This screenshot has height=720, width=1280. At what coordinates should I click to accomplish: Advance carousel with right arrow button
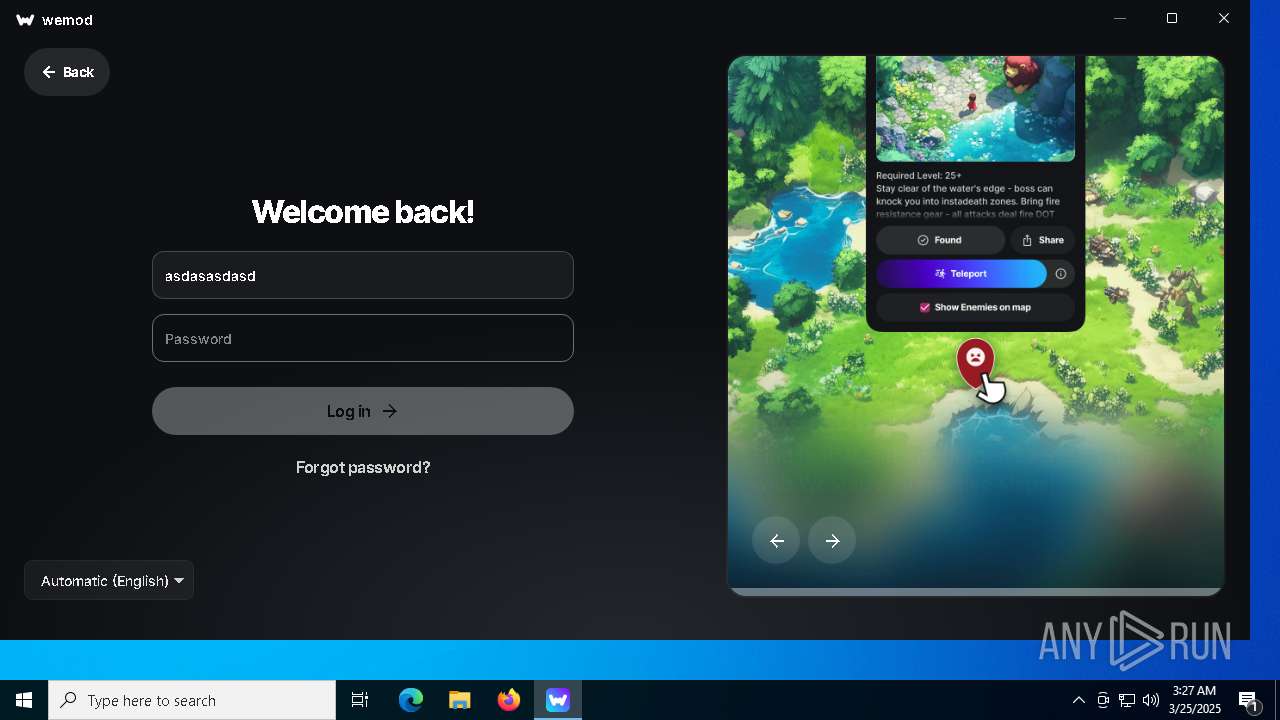[832, 541]
